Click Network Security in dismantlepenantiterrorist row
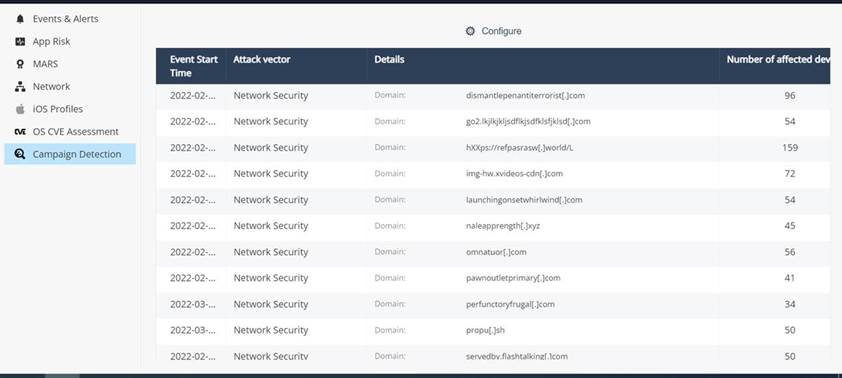 271,96
